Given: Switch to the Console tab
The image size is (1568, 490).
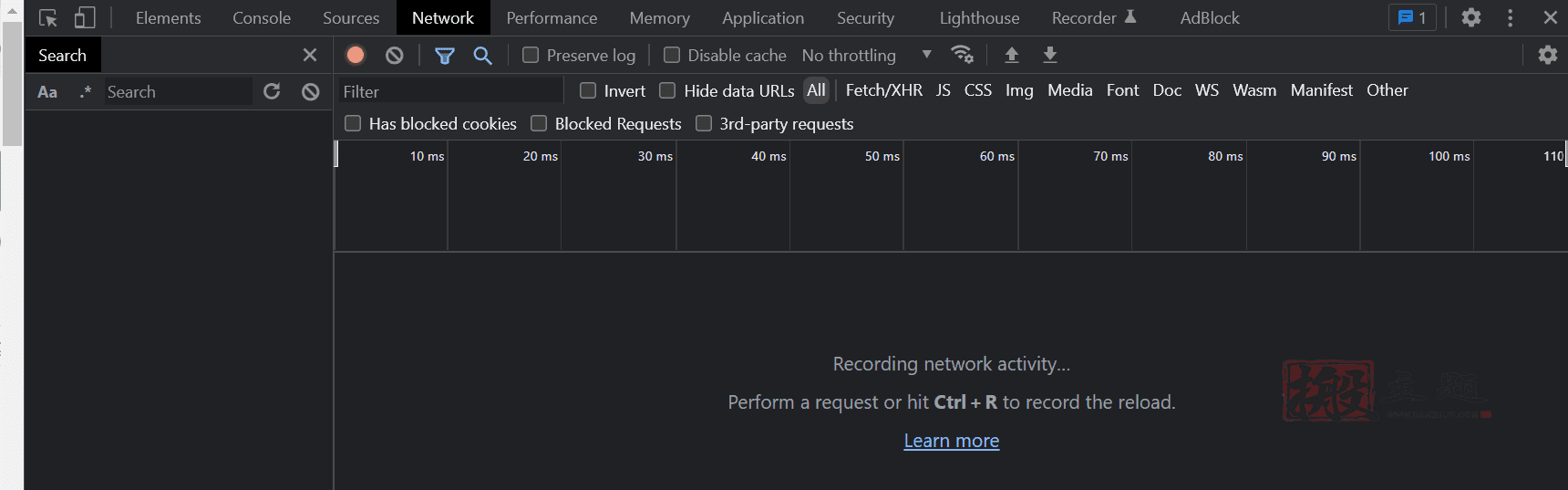Looking at the screenshot, I should pos(262,17).
